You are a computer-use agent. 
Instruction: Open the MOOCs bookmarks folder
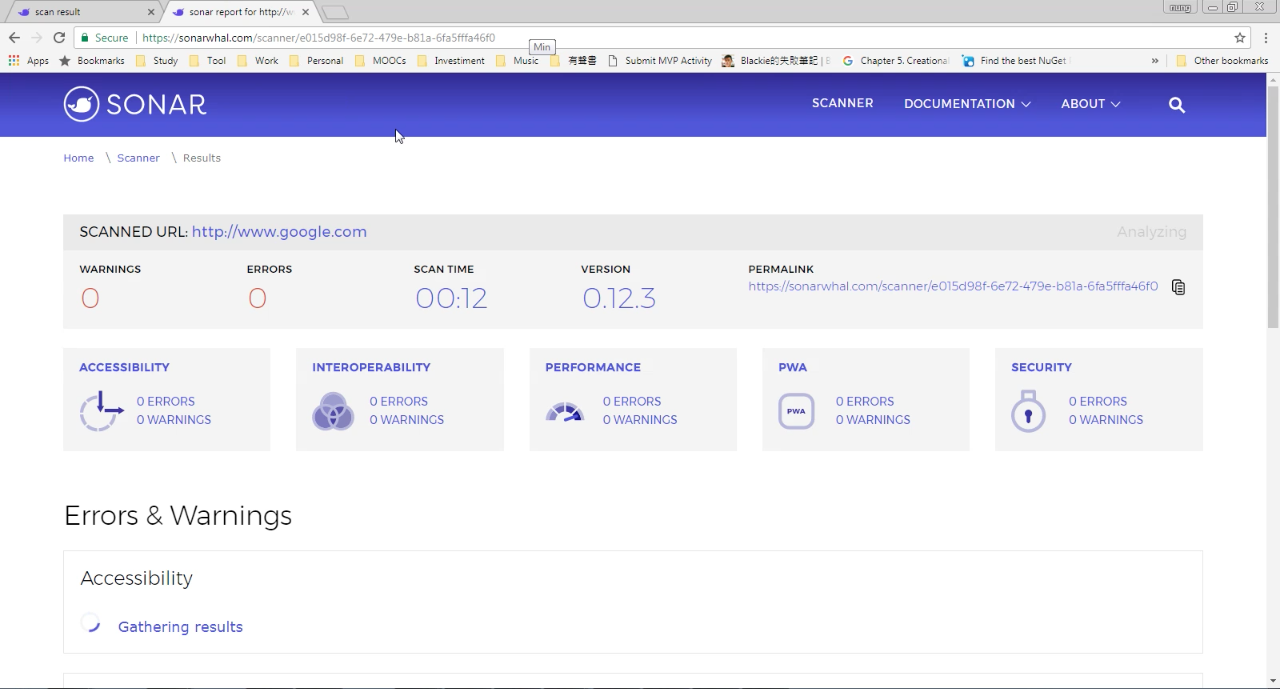click(380, 61)
